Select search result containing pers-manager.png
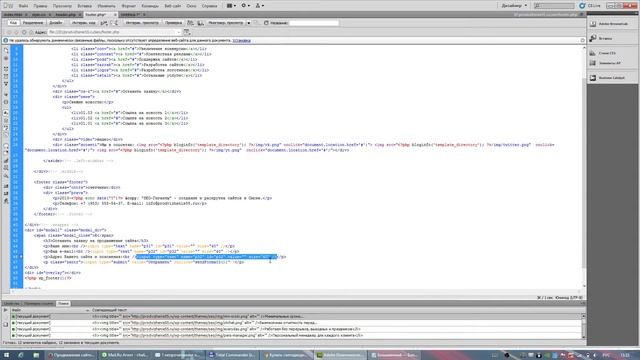 (296, 336)
